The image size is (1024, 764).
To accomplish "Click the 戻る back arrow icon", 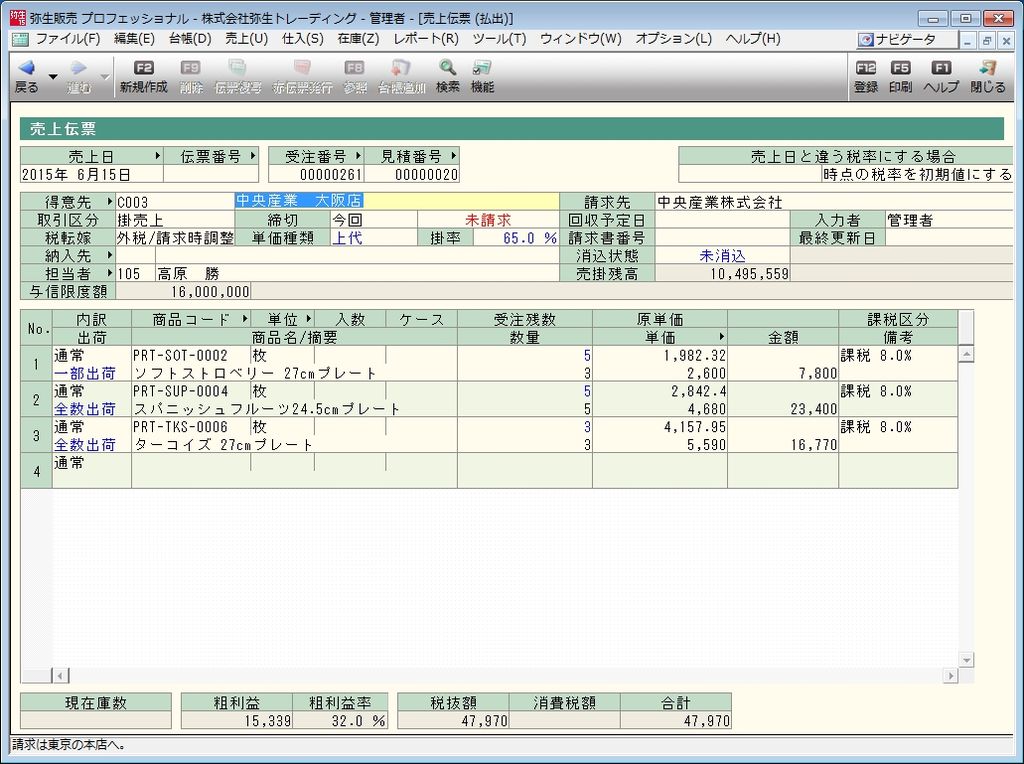I will (x=26, y=67).
